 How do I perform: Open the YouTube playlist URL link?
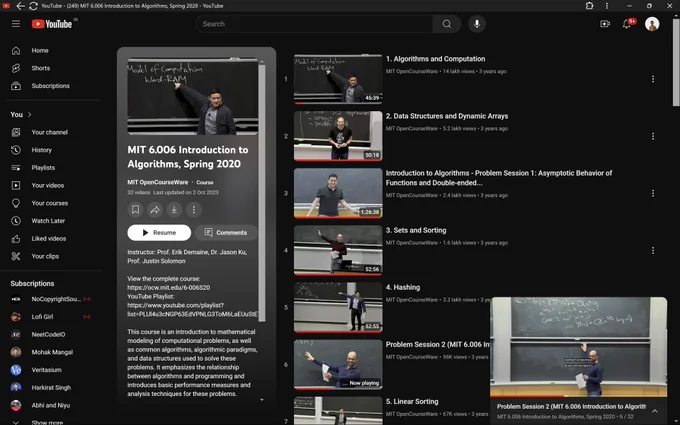192,310
